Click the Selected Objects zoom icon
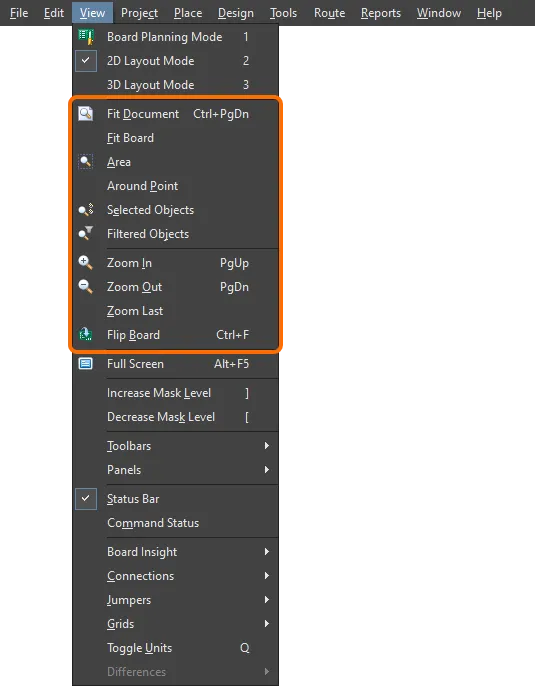The height and width of the screenshot is (686, 535). 86,210
